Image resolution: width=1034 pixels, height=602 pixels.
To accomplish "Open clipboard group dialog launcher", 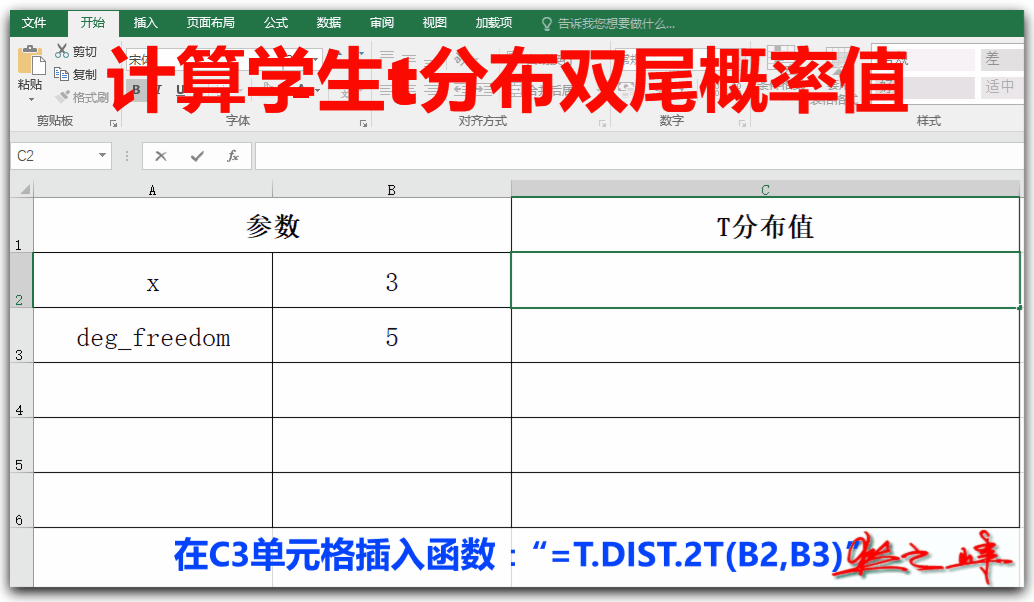I will point(113,123).
